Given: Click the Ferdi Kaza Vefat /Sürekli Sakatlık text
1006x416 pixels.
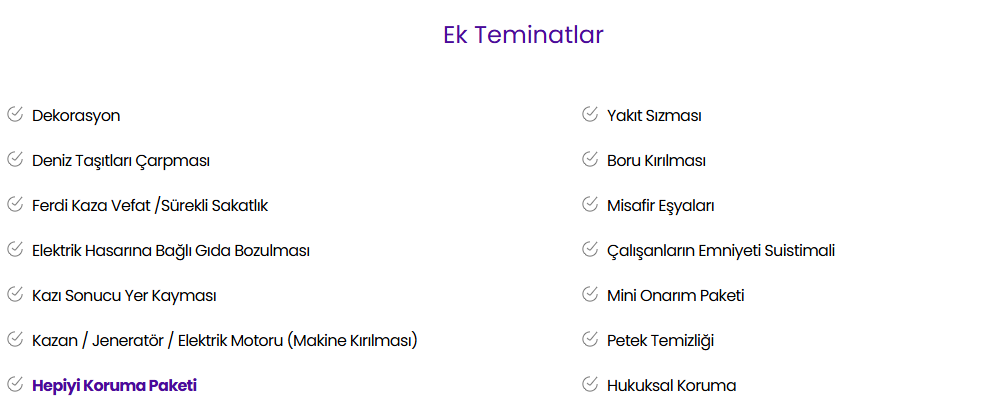Looking at the screenshot, I should pos(150,205).
